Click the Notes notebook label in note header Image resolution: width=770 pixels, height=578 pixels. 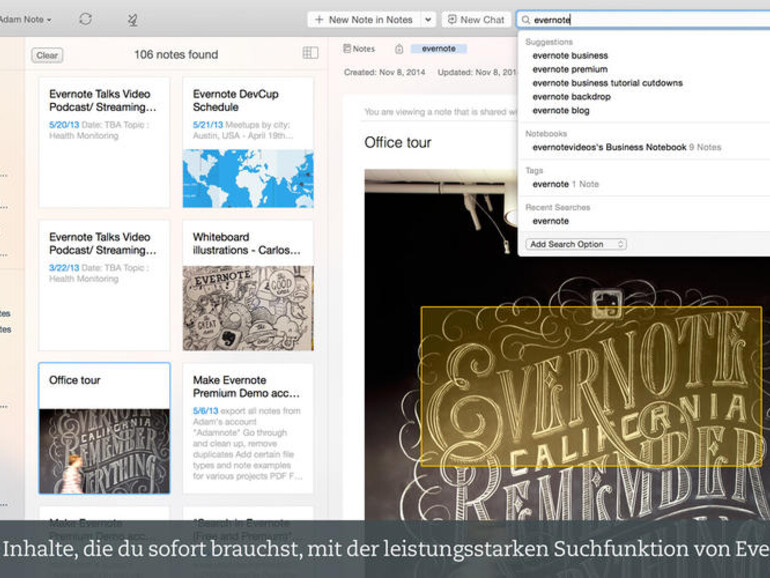click(359, 49)
